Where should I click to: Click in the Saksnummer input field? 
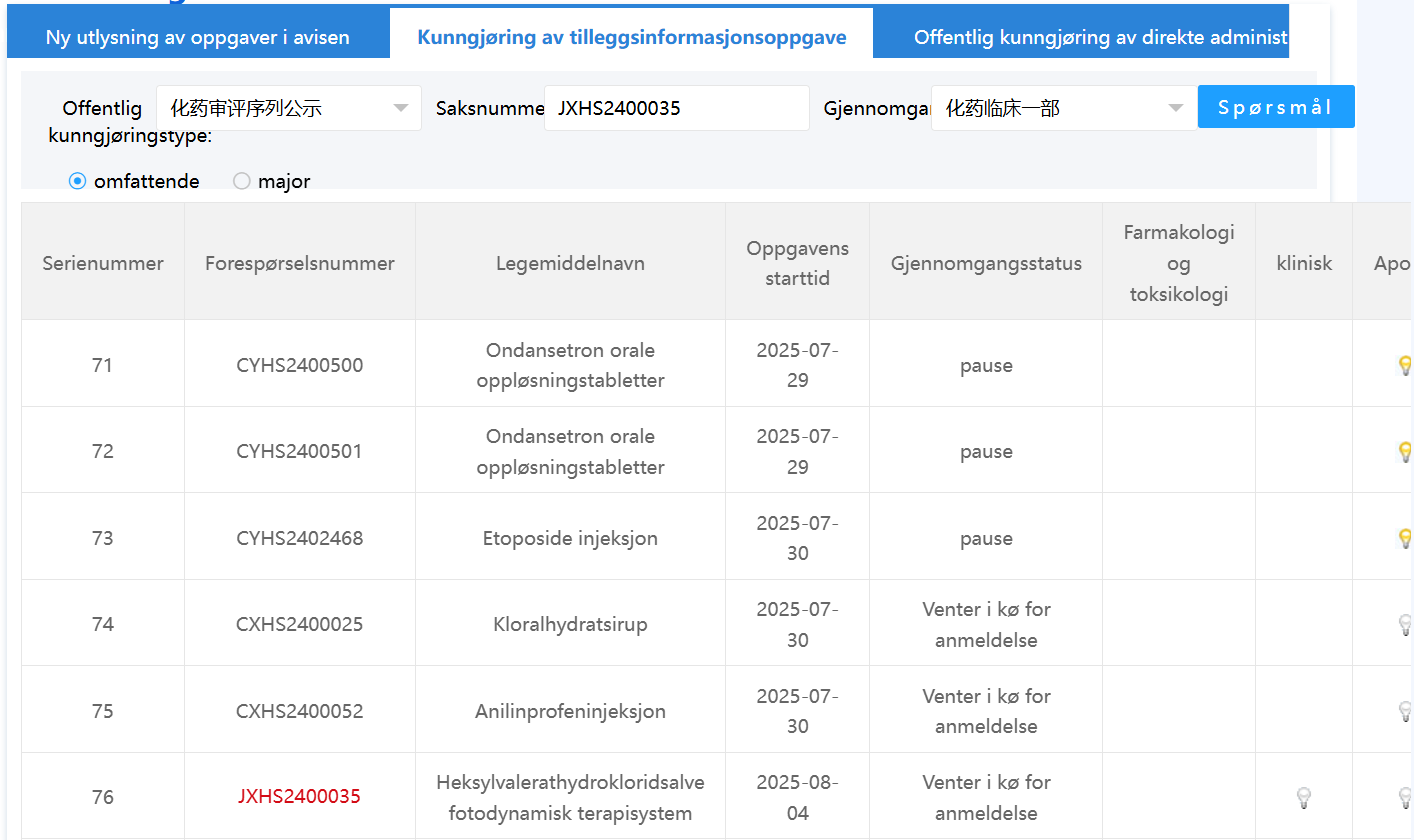click(x=676, y=108)
